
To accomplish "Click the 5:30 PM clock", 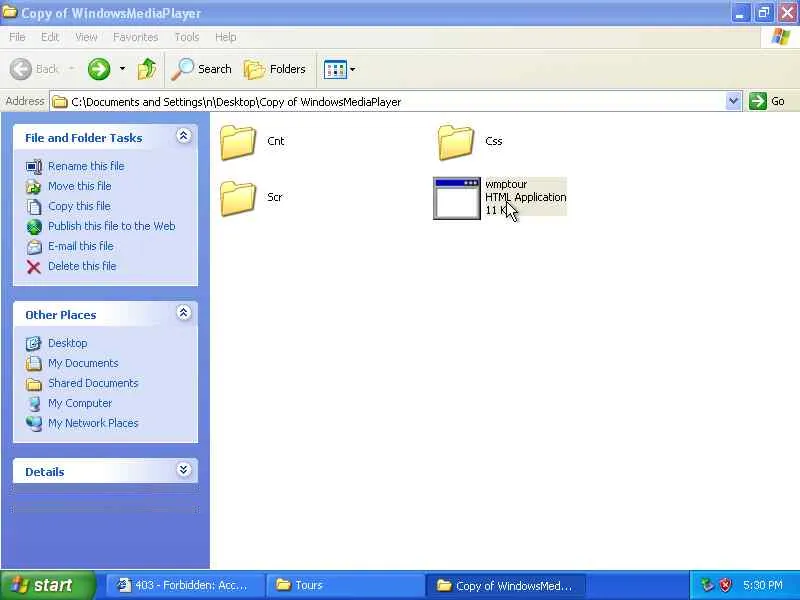I will click(763, 585).
